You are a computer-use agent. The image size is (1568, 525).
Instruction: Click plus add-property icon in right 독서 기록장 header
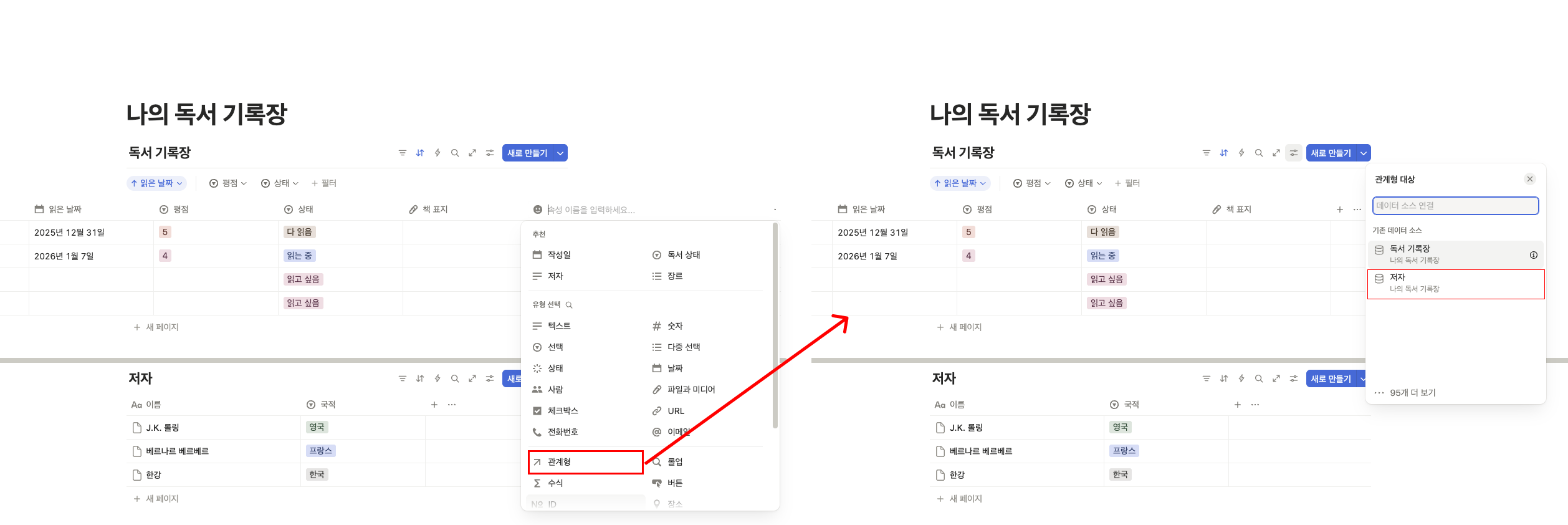[x=1340, y=210]
